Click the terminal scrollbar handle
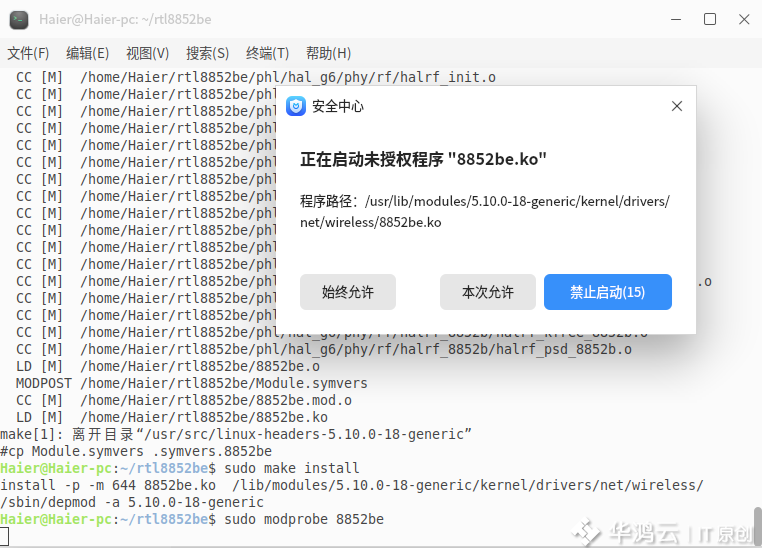Screen dimensions: 762x548 coord(758,526)
